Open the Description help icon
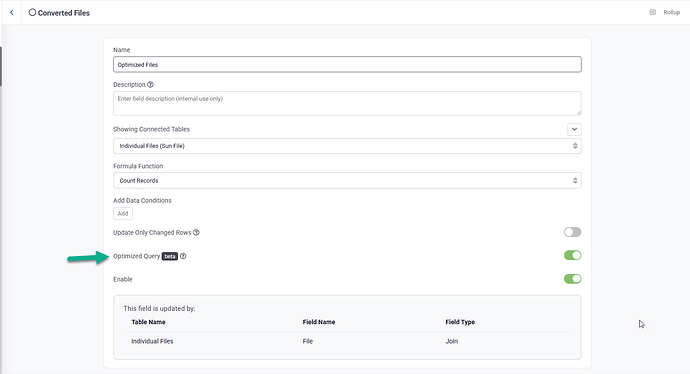The image size is (690, 374). click(150, 84)
